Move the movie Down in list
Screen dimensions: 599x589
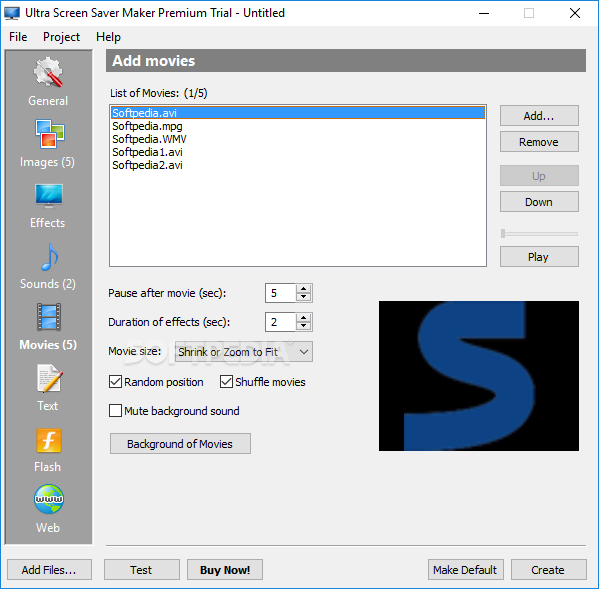tap(539, 202)
